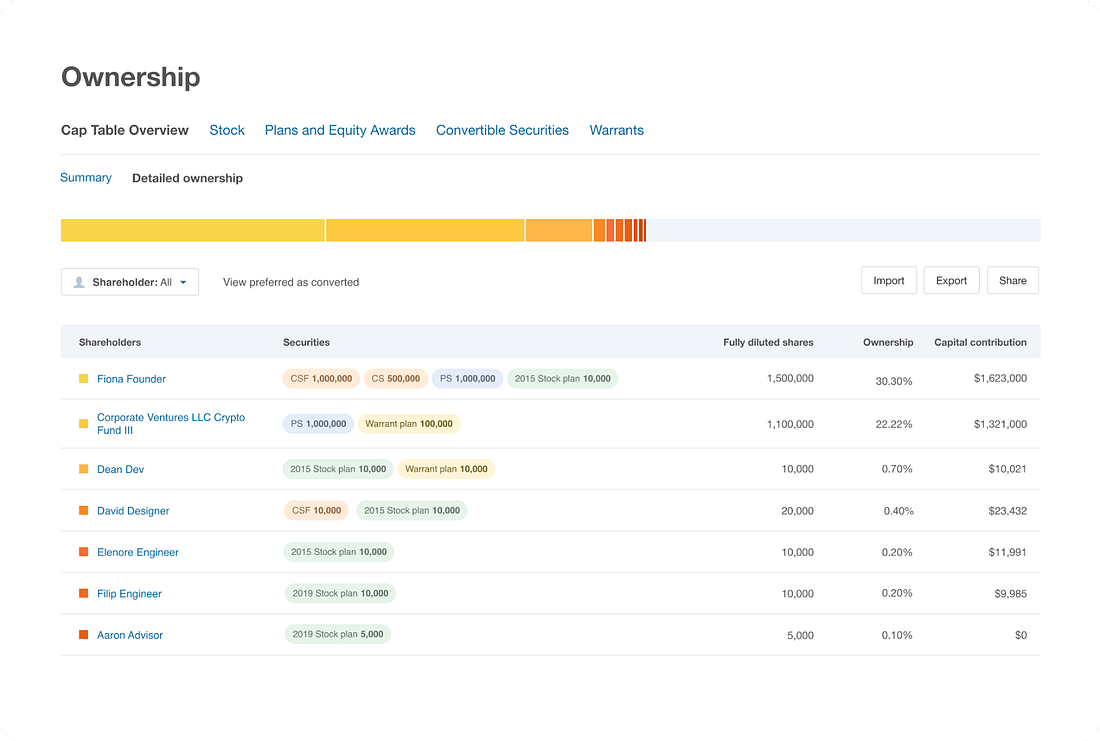Click the Share button

1013,281
